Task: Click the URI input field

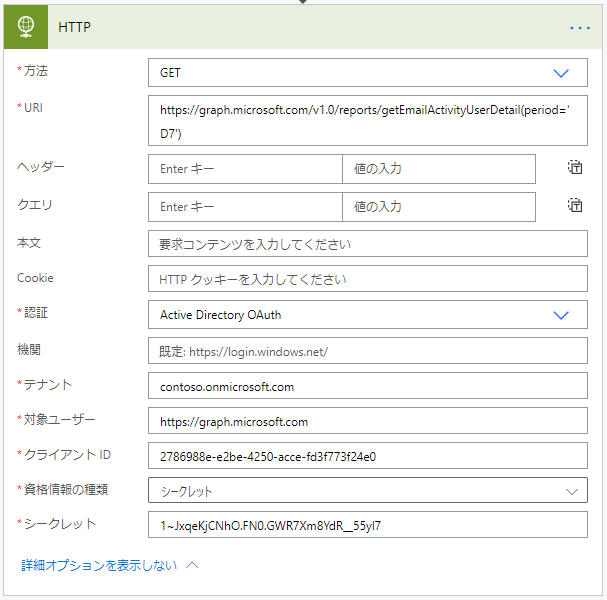Action: 368,121
